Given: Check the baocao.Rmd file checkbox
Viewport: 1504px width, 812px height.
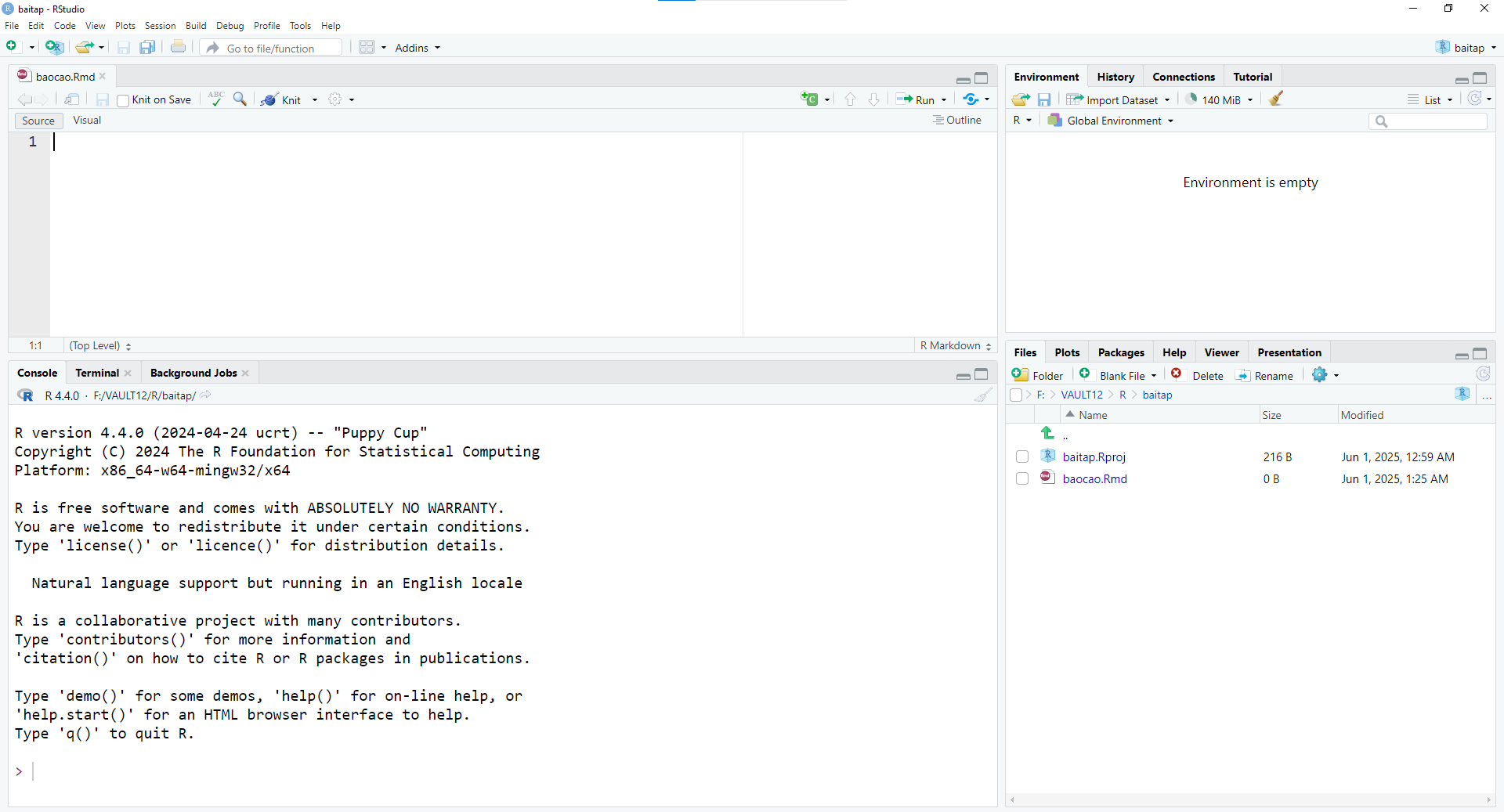Looking at the screenshot, I should (x=1022, y=478).
